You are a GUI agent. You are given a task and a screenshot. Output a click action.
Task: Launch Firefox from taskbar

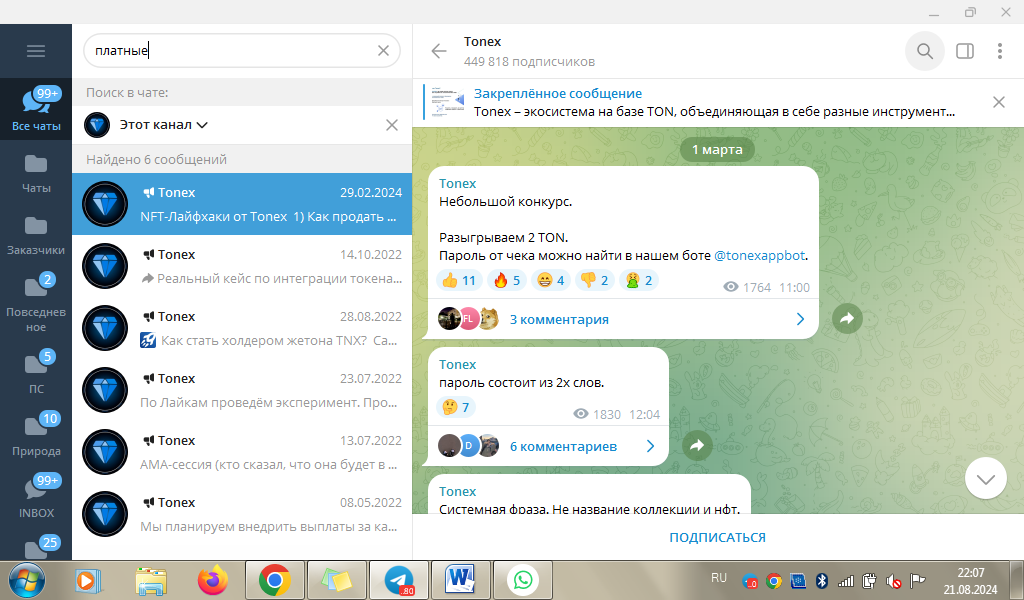coord(213,580)
